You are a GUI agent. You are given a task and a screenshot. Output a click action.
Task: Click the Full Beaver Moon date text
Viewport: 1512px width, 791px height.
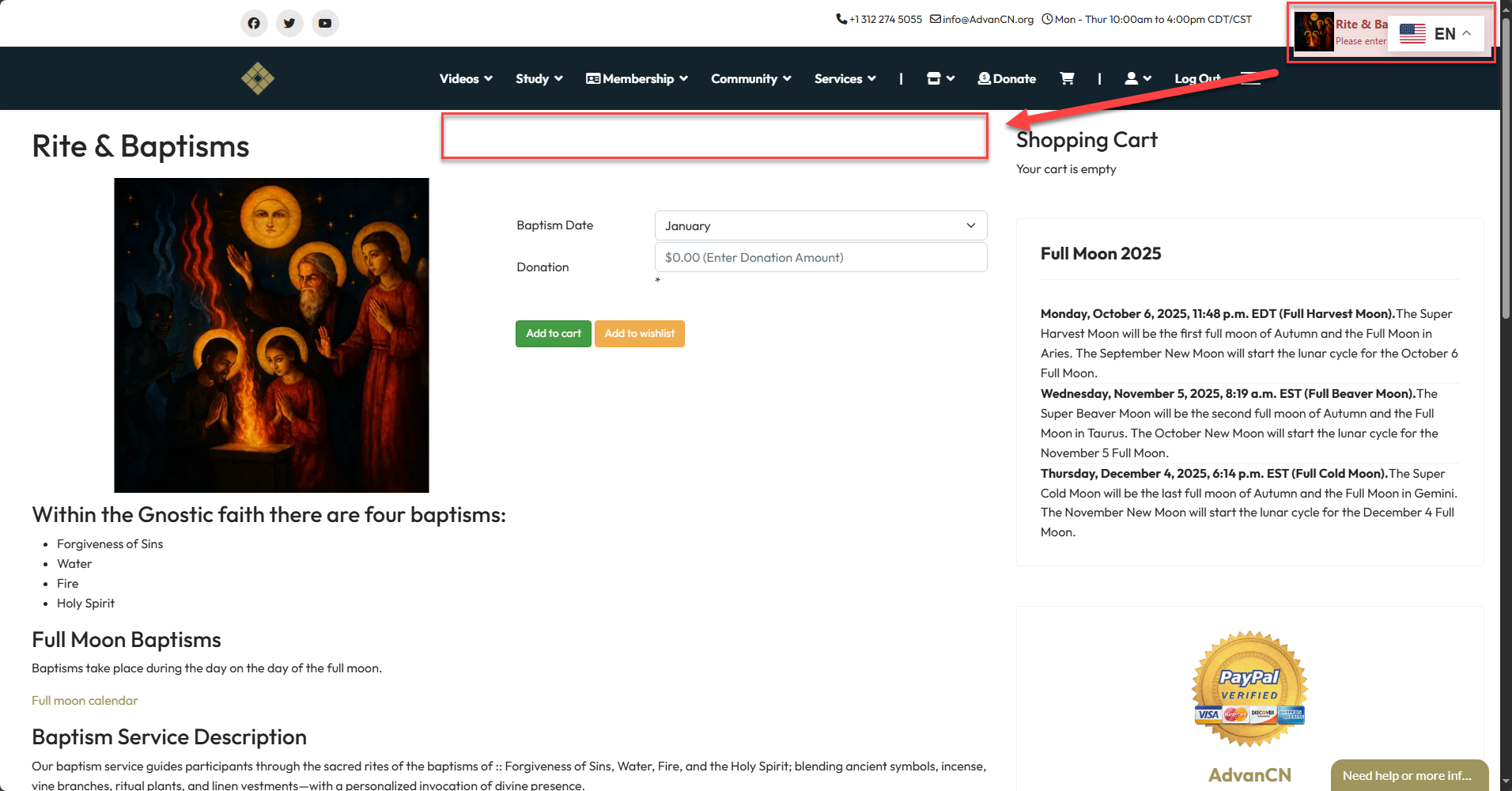point(1228,394)
